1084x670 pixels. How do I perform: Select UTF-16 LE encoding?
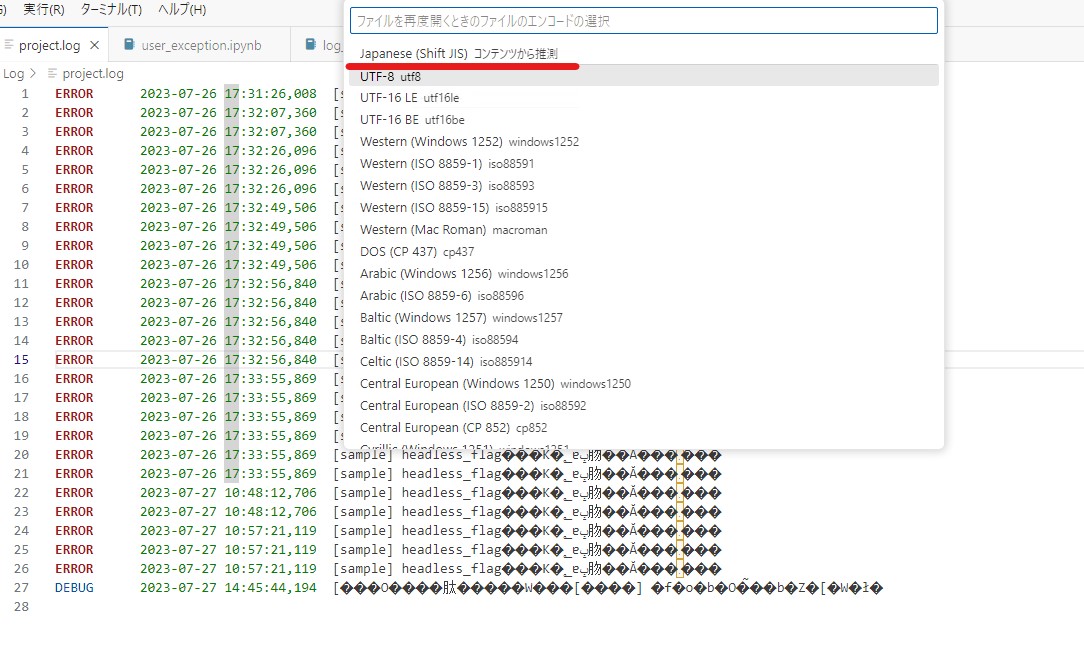[410, 98]
